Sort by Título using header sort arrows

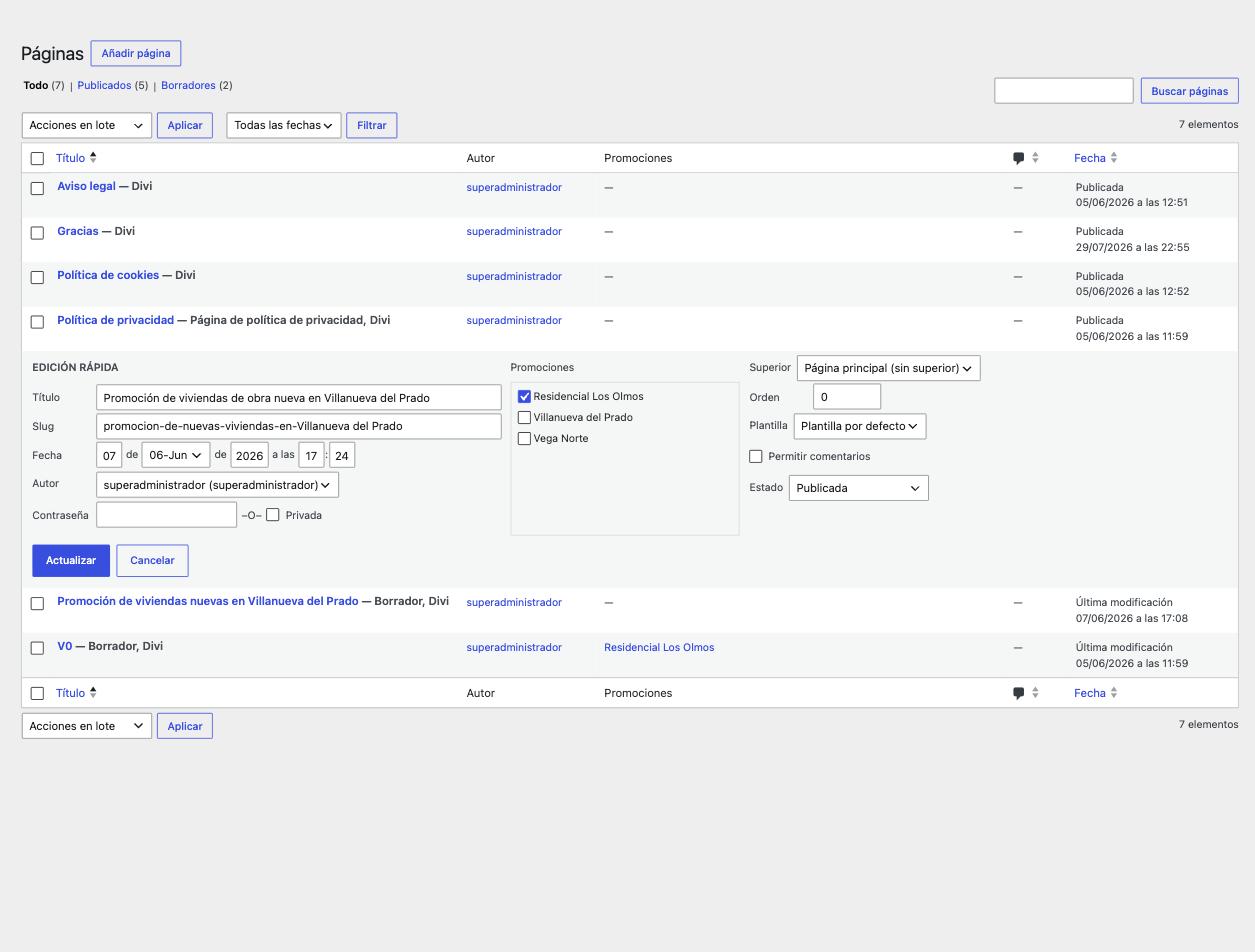tap(93, 157)
